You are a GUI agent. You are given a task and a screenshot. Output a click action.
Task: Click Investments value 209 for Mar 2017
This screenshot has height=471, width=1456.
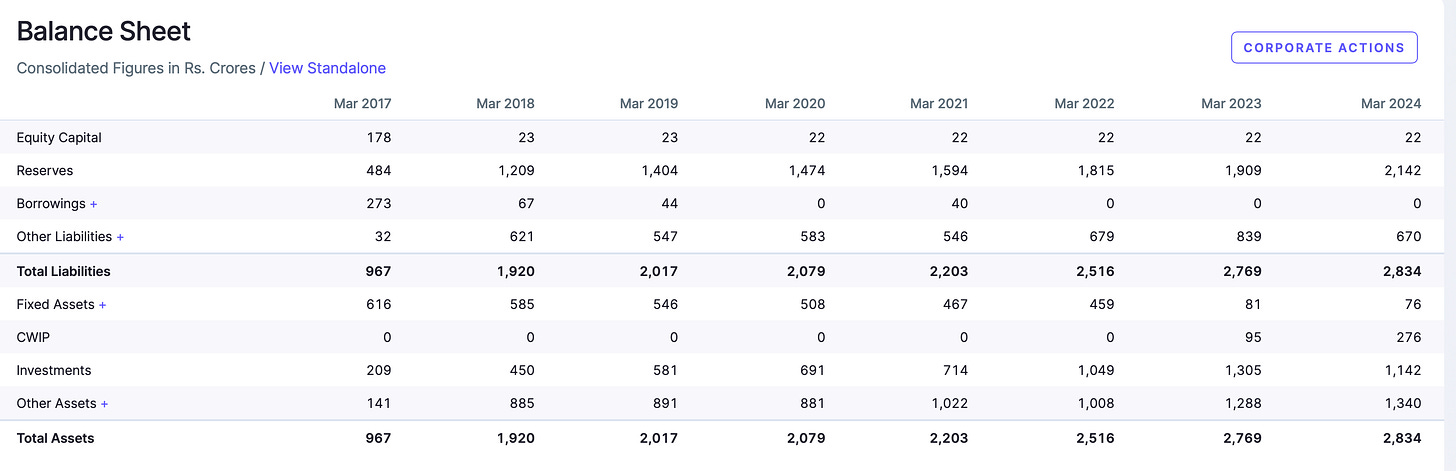[x=378, y=371]
